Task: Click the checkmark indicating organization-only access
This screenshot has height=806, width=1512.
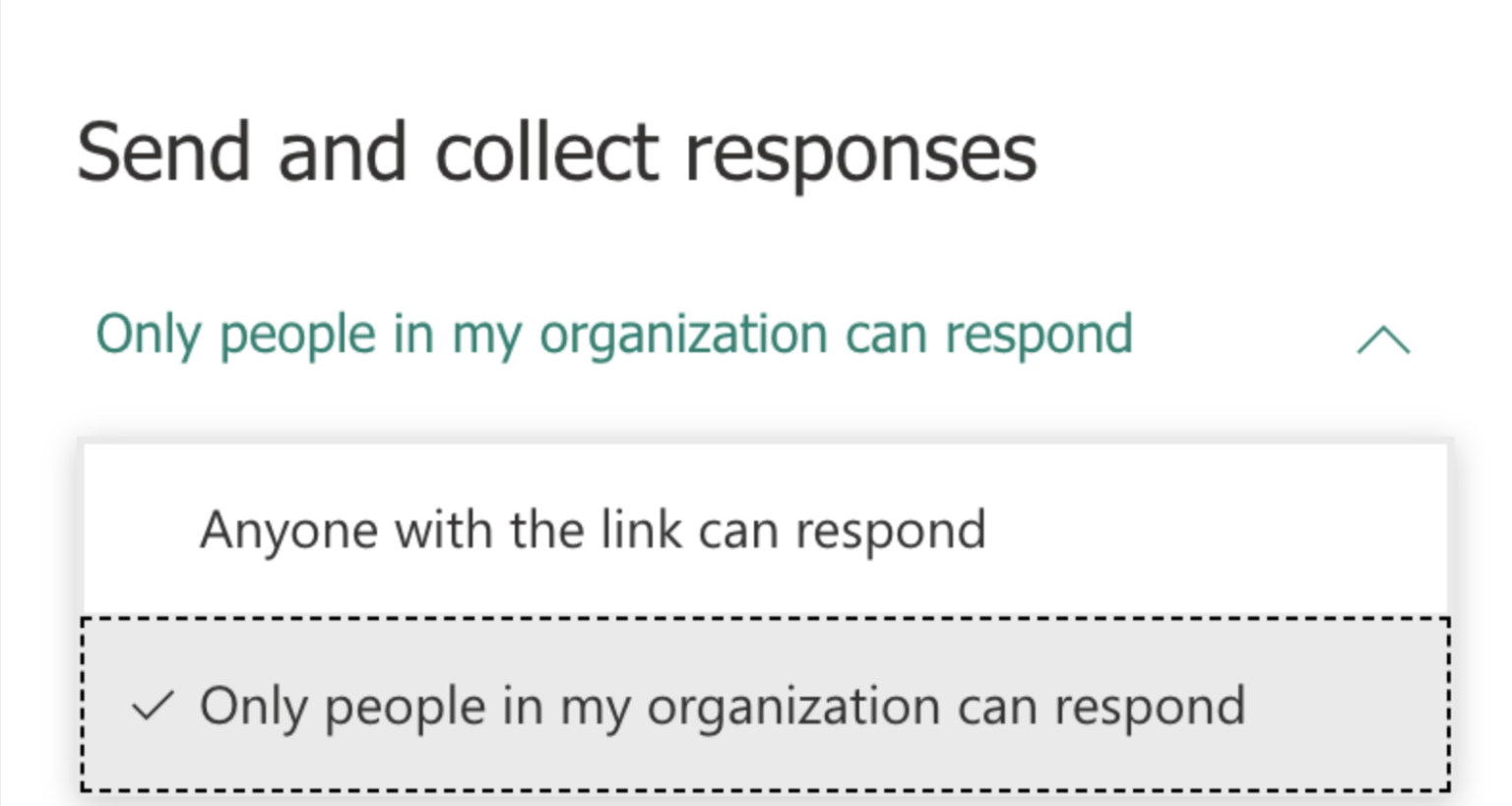Action: pyautogui.click(x=153, y=705)
